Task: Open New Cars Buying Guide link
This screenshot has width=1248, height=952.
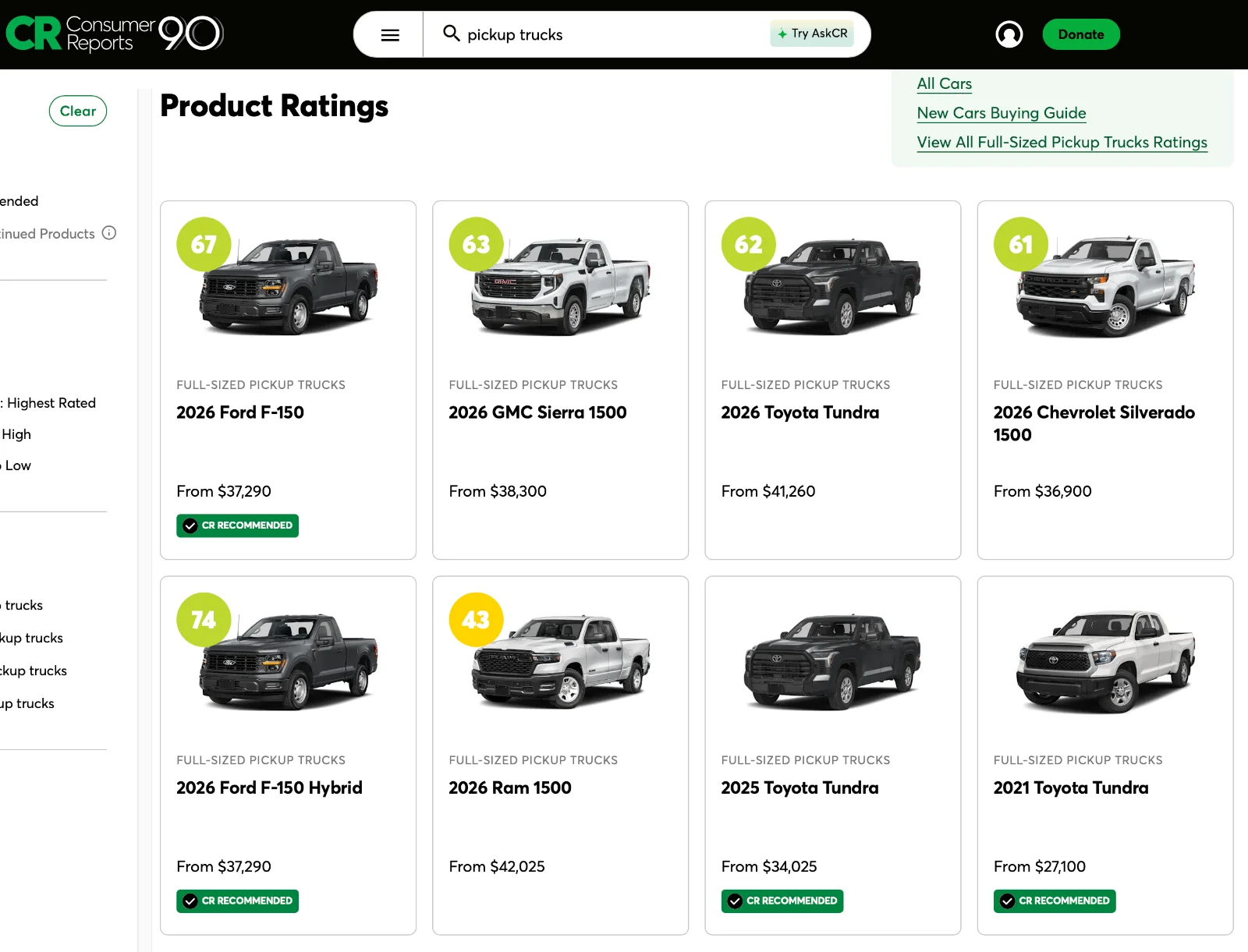Action: pyautogui.click(x=1001, y=113)
